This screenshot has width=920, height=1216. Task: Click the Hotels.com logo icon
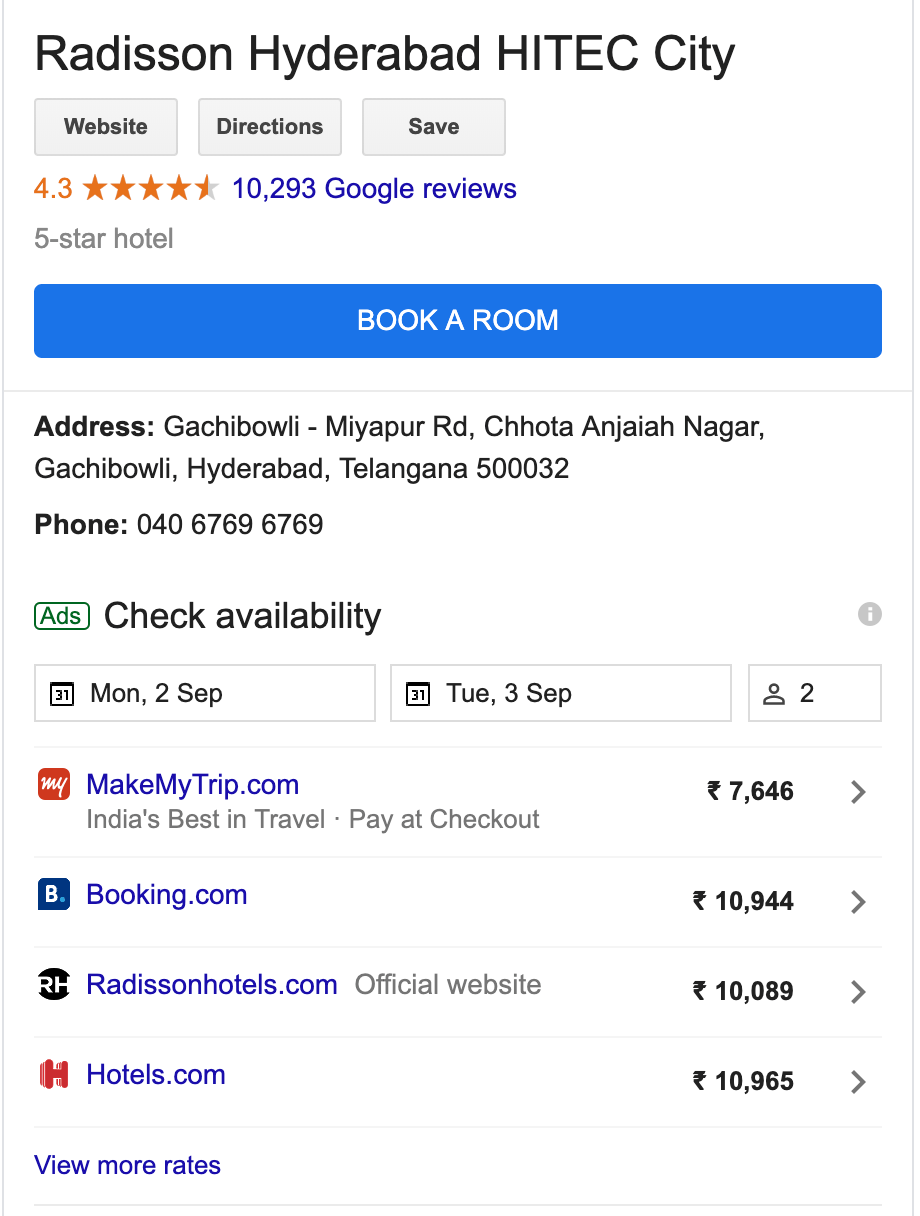54,1075
